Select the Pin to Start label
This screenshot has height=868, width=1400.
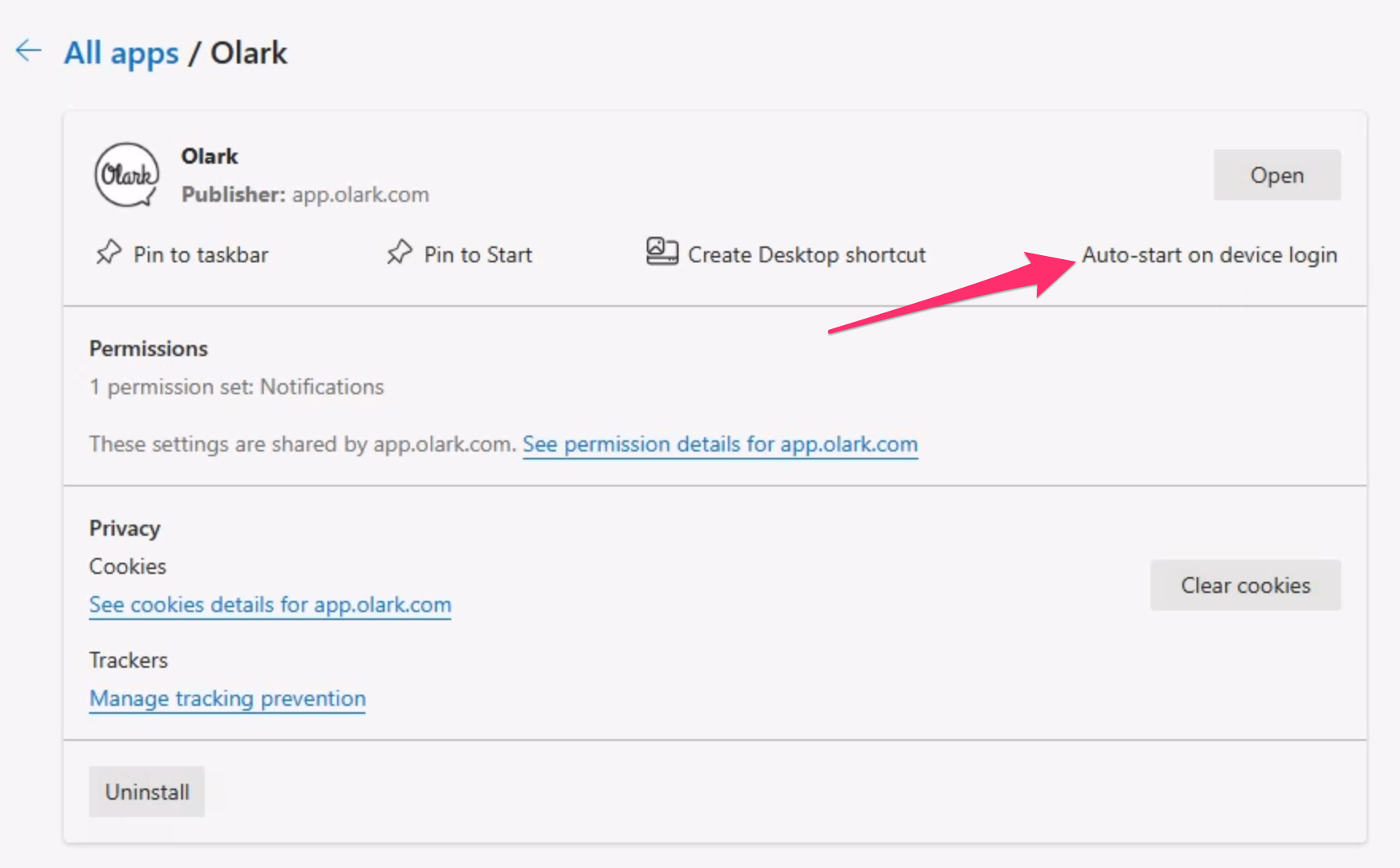click(478, 255)
